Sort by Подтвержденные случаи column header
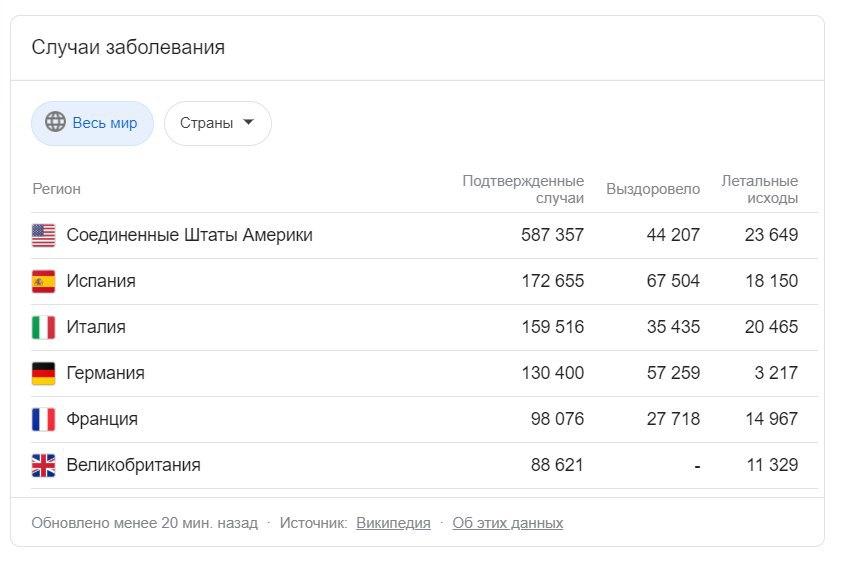The image size is (844, 563). pyautogui.click(x=523, y=189)
